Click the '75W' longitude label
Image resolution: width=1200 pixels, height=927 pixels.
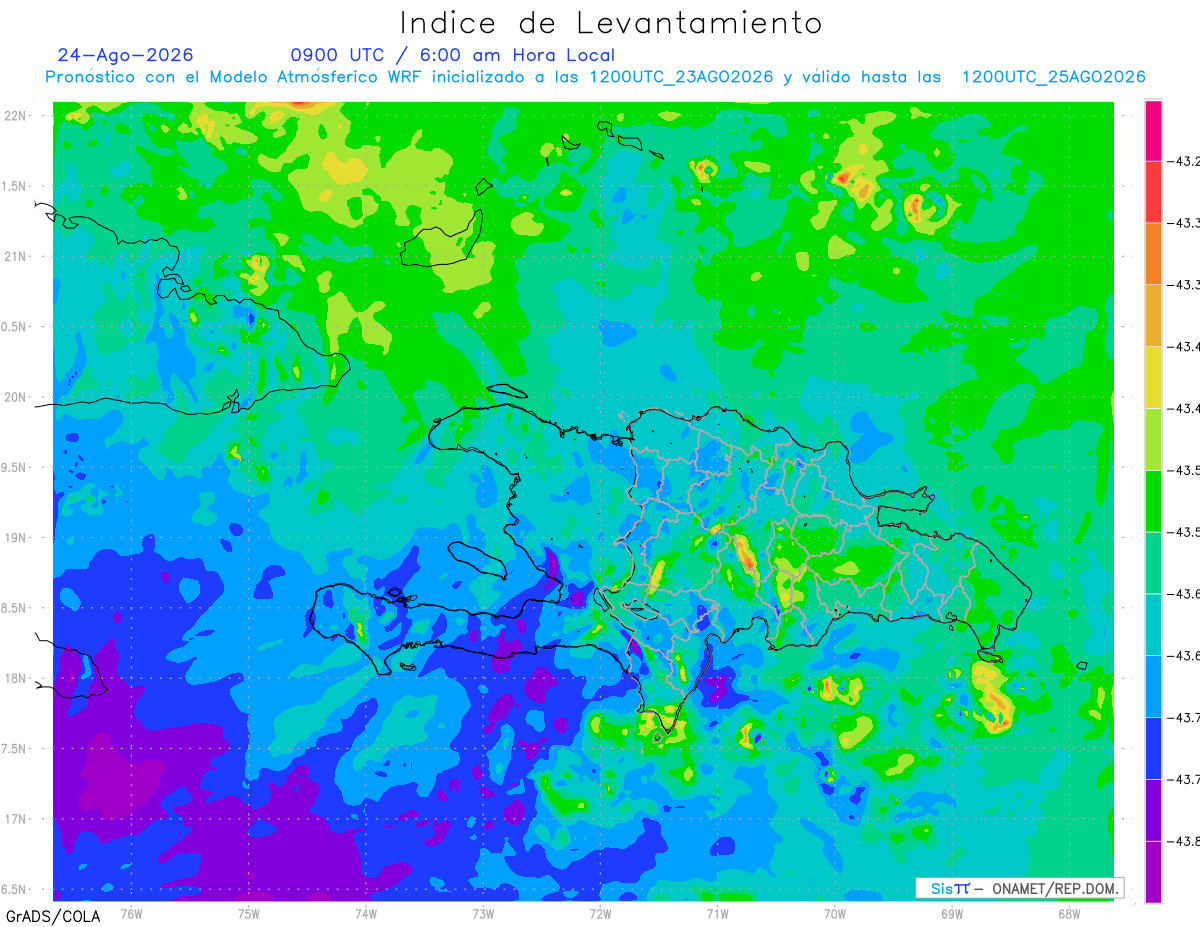tap(249, 913)
